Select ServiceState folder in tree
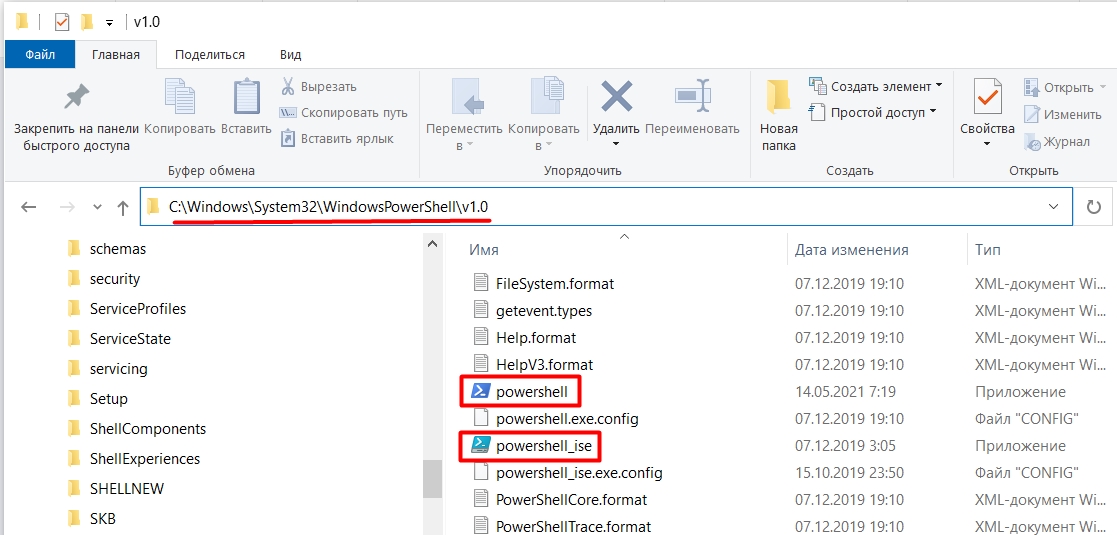Screen dimensions: 1117x535 pos(120,338)
